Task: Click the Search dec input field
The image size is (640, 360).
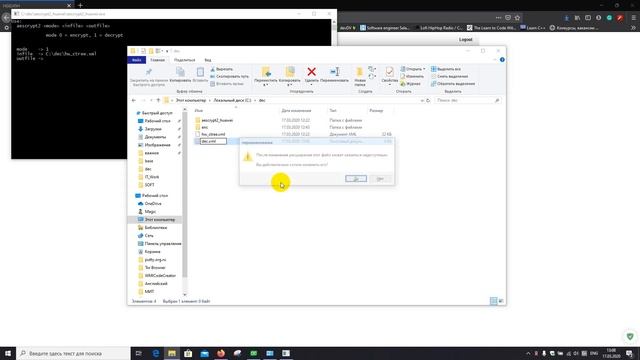Action: (467, 100)
